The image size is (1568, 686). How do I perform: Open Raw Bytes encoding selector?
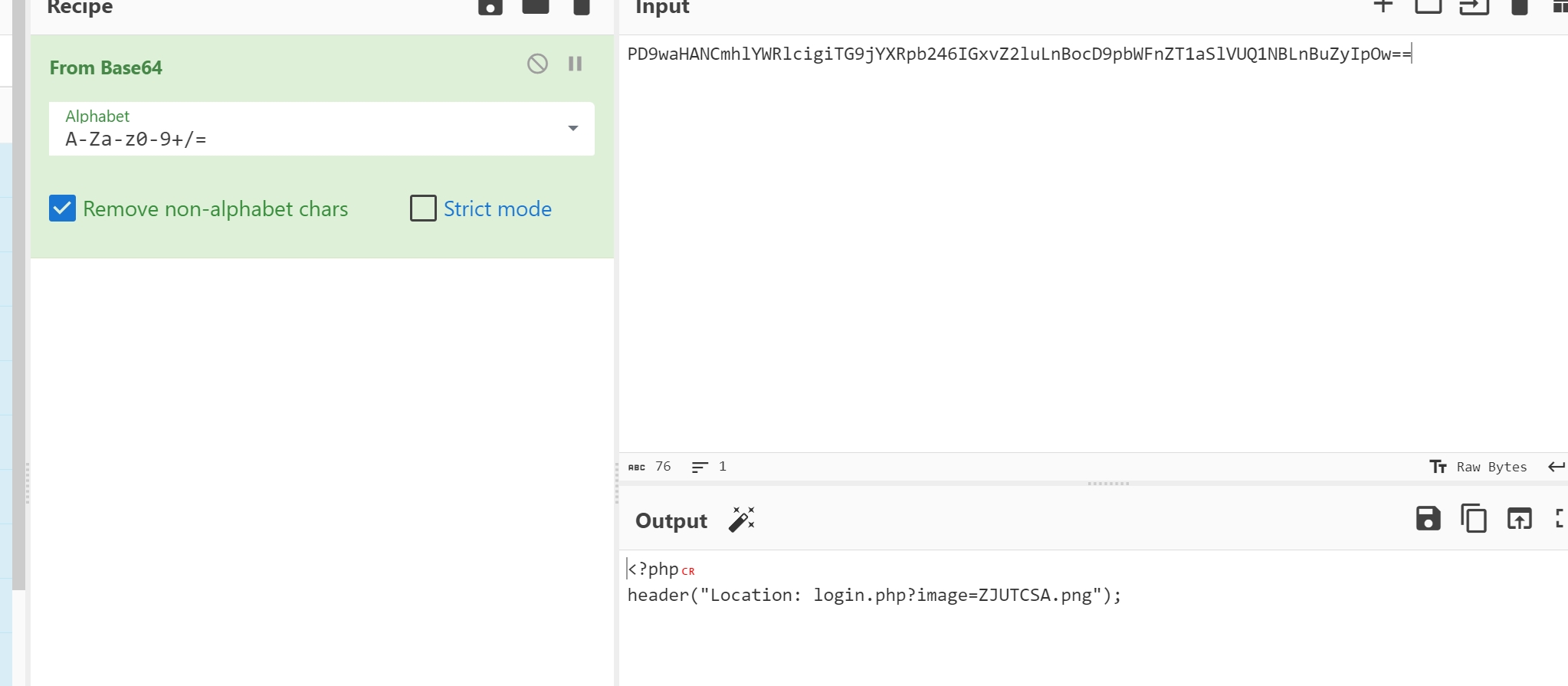(1478, 467)
